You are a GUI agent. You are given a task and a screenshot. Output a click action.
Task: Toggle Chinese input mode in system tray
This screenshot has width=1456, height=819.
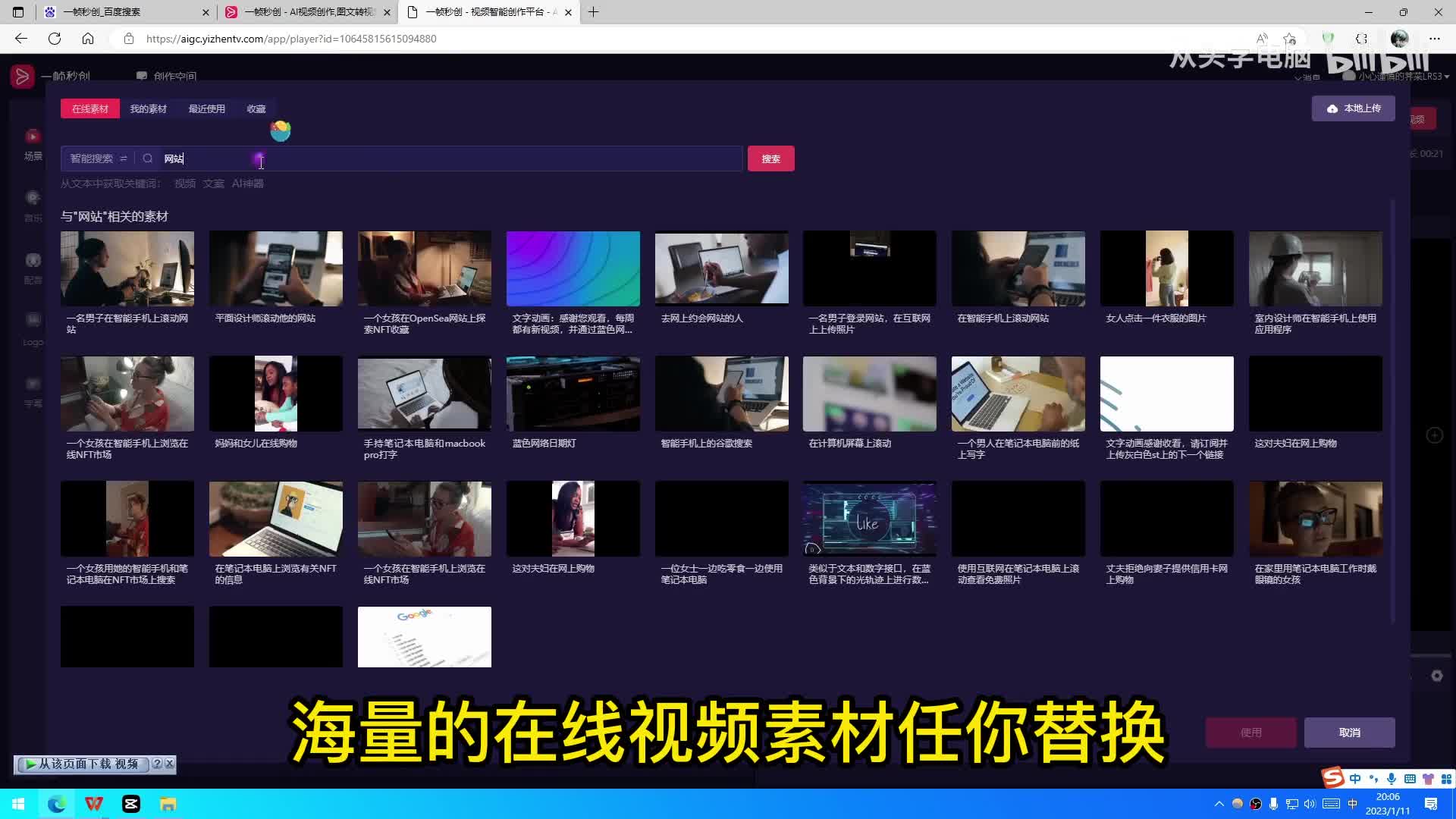point(1352,804)
